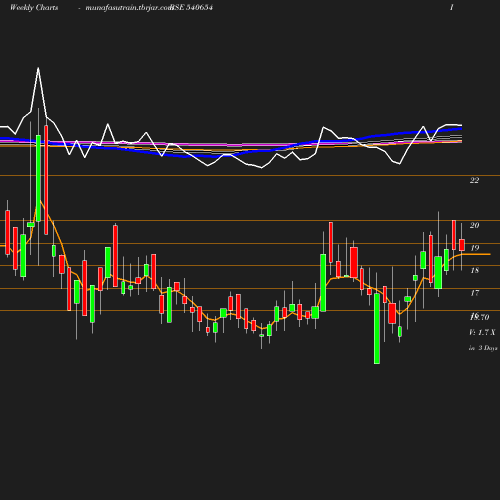Click the long green candlestick at the lowest price

(377, 328)
